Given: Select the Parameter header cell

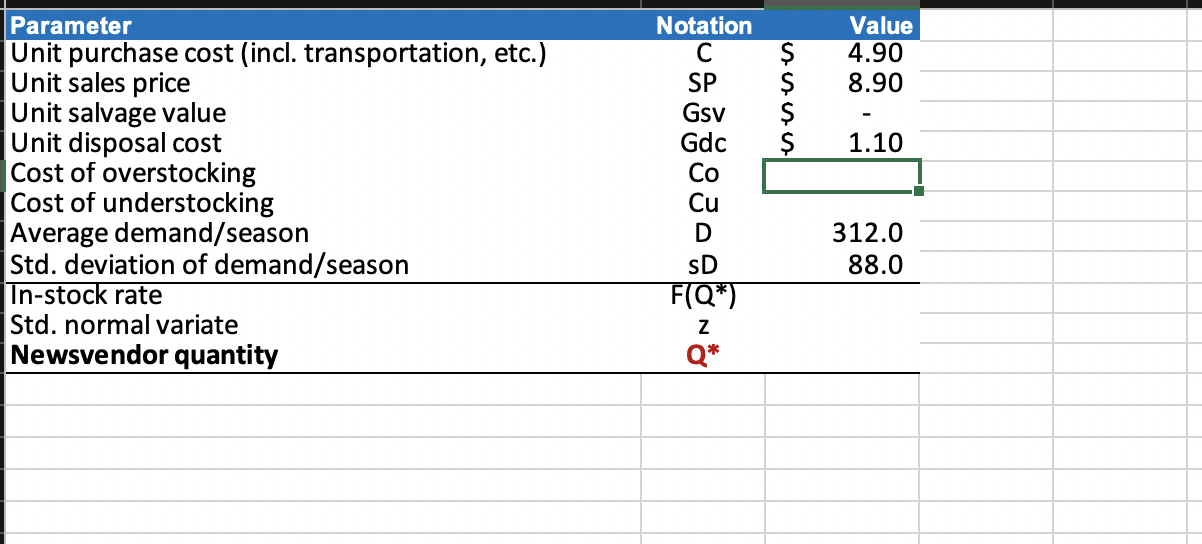Looking at the screenshot, I should pos(324,25).
